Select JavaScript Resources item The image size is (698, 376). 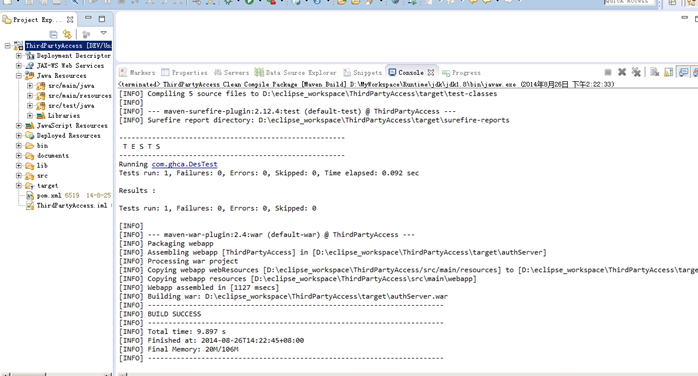[x=72, y=125]
